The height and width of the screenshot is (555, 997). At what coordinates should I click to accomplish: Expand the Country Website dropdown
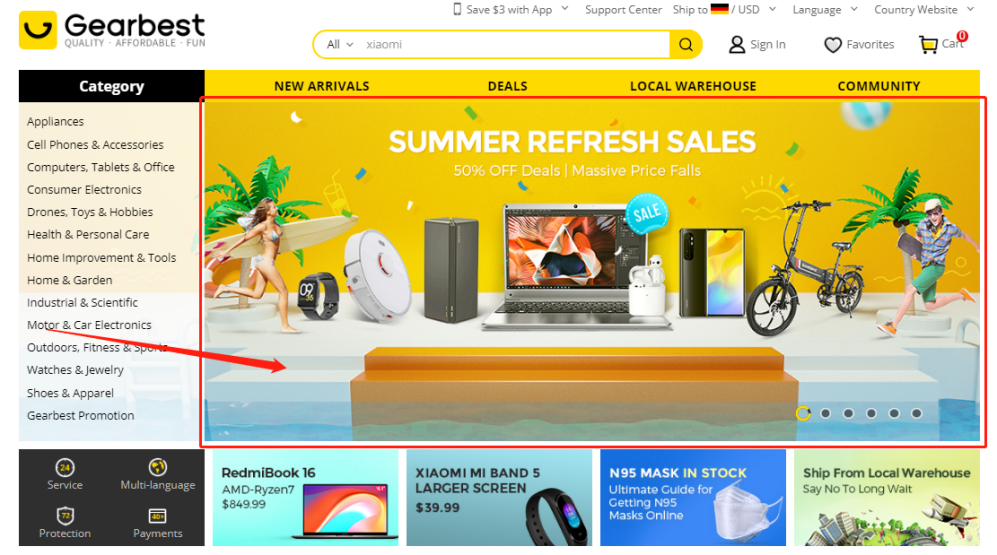(x=923, y=10)
